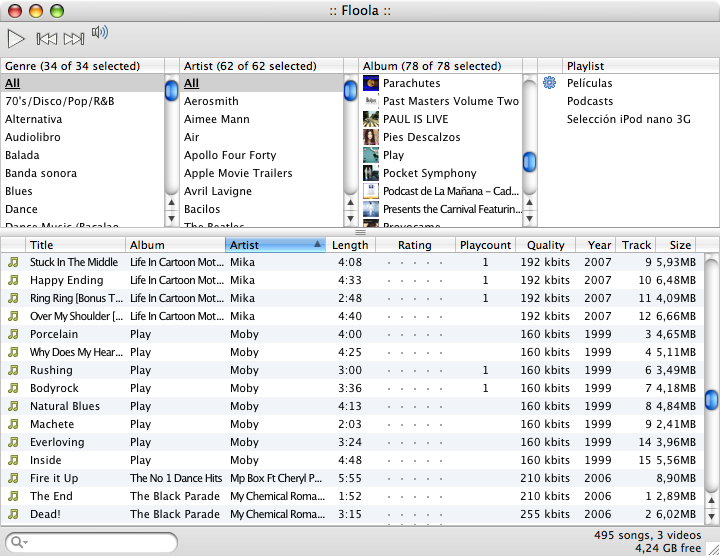Click the note icon beside Everloving
Viewport: 720px width, 556px height.
pyautogui.click(x=13, y=442)
